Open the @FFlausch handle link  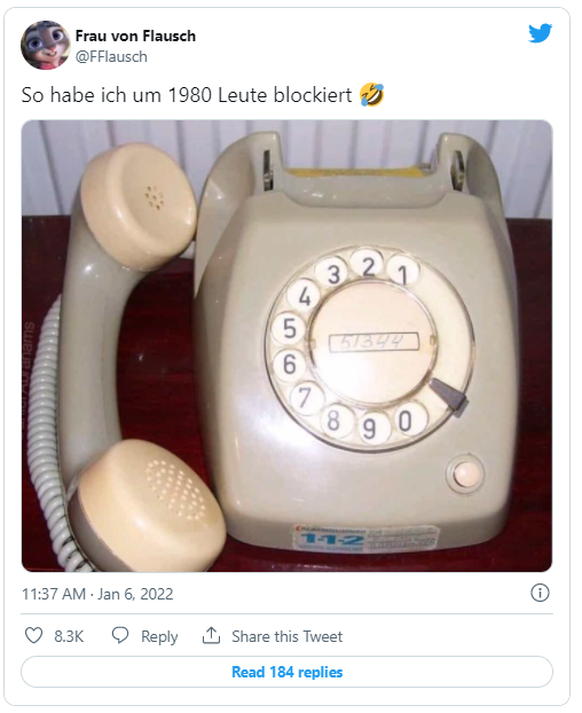[111, 57]
